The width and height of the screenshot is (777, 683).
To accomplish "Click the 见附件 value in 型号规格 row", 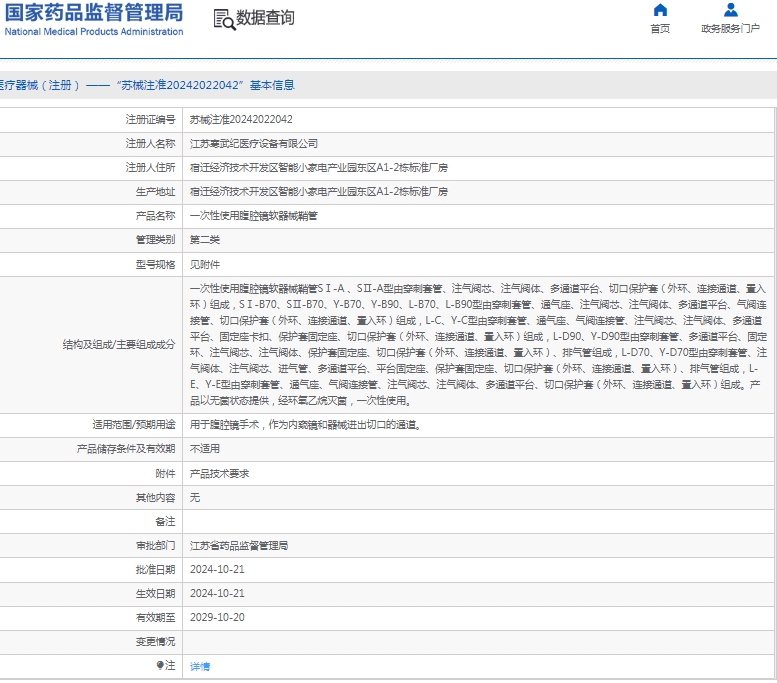I will tap(205, 265).
